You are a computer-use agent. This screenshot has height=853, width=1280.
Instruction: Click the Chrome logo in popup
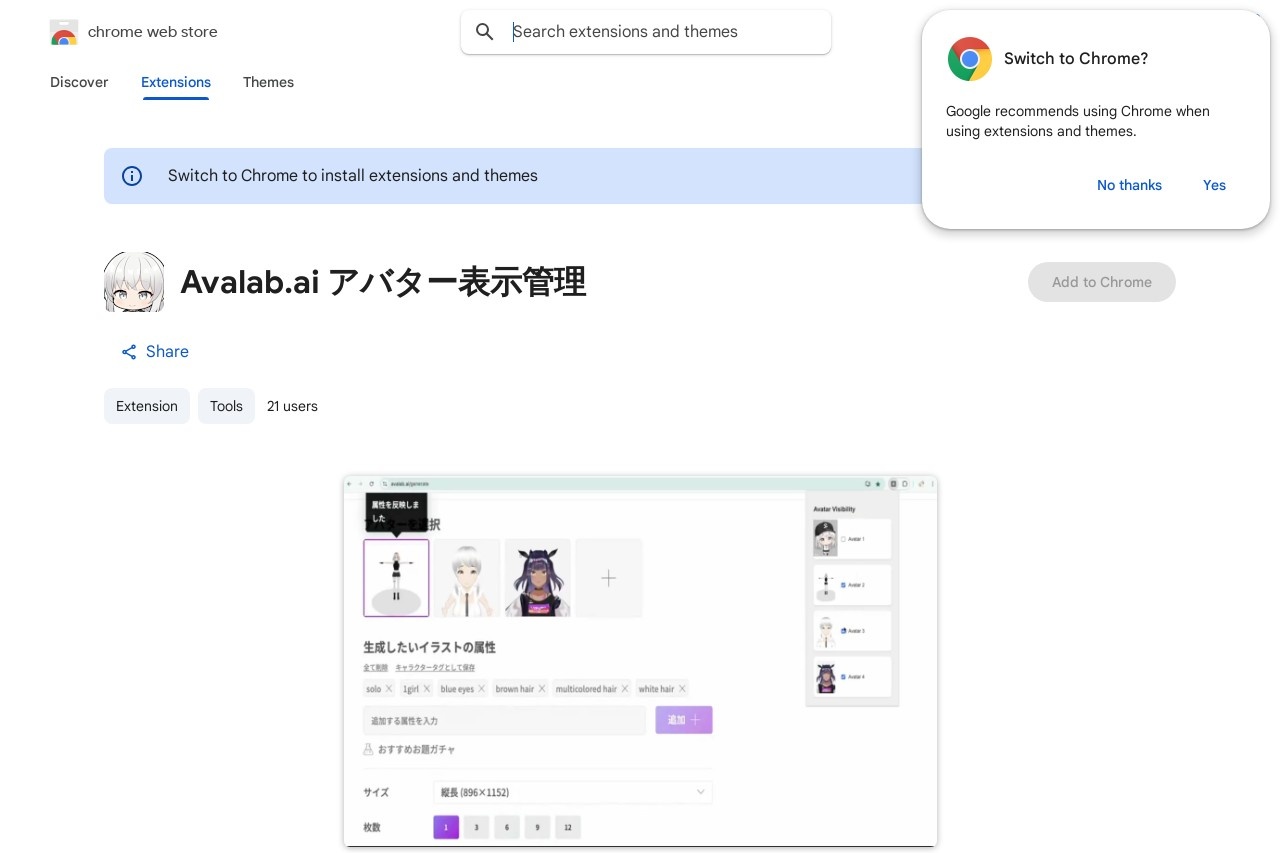[970, 59]
